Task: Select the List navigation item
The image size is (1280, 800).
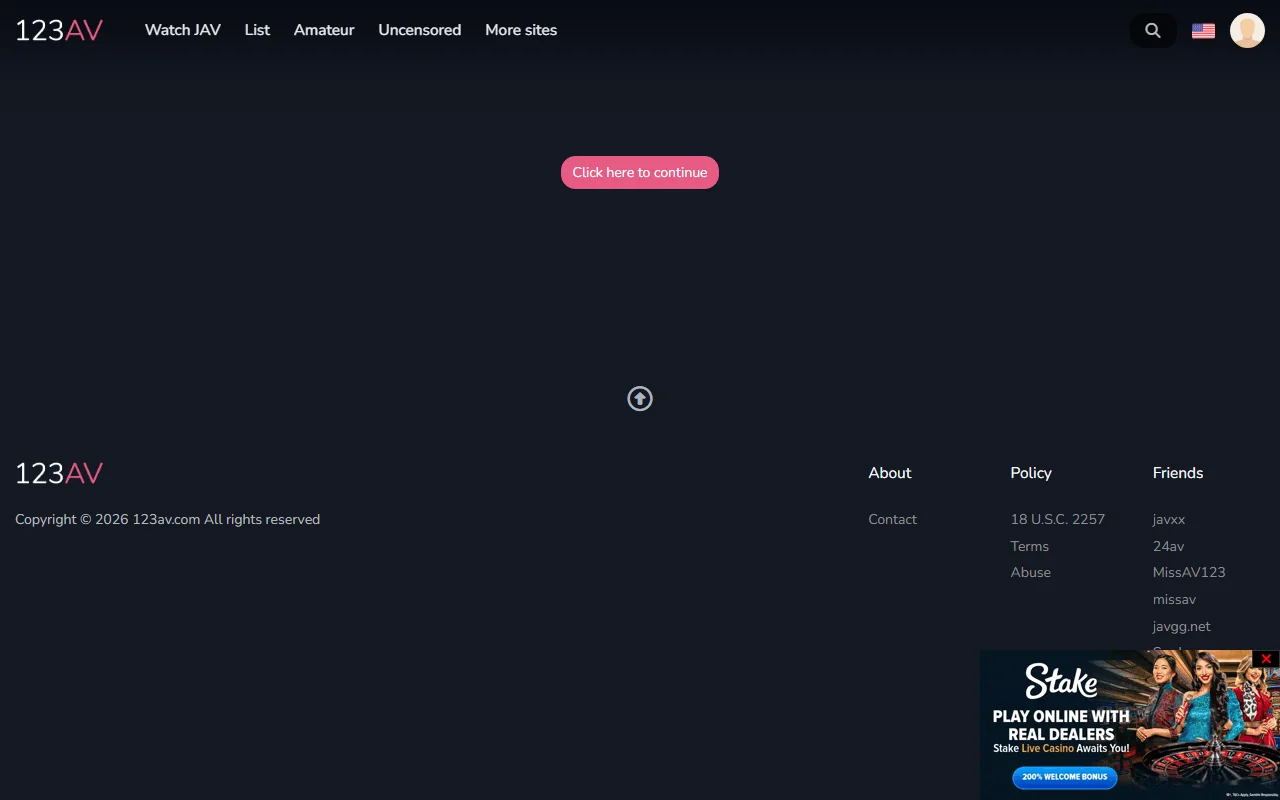Action: 257,30
